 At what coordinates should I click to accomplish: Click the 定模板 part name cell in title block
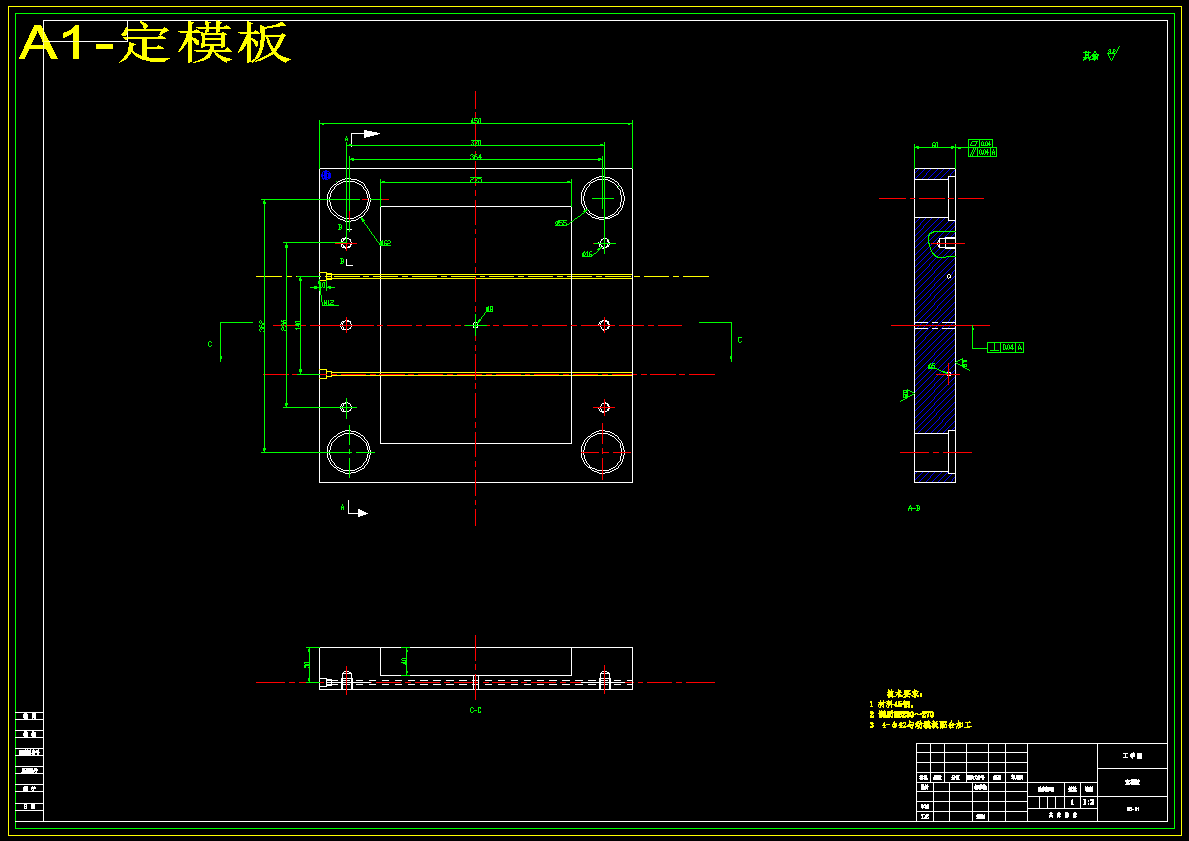(x=1132, y=782)
